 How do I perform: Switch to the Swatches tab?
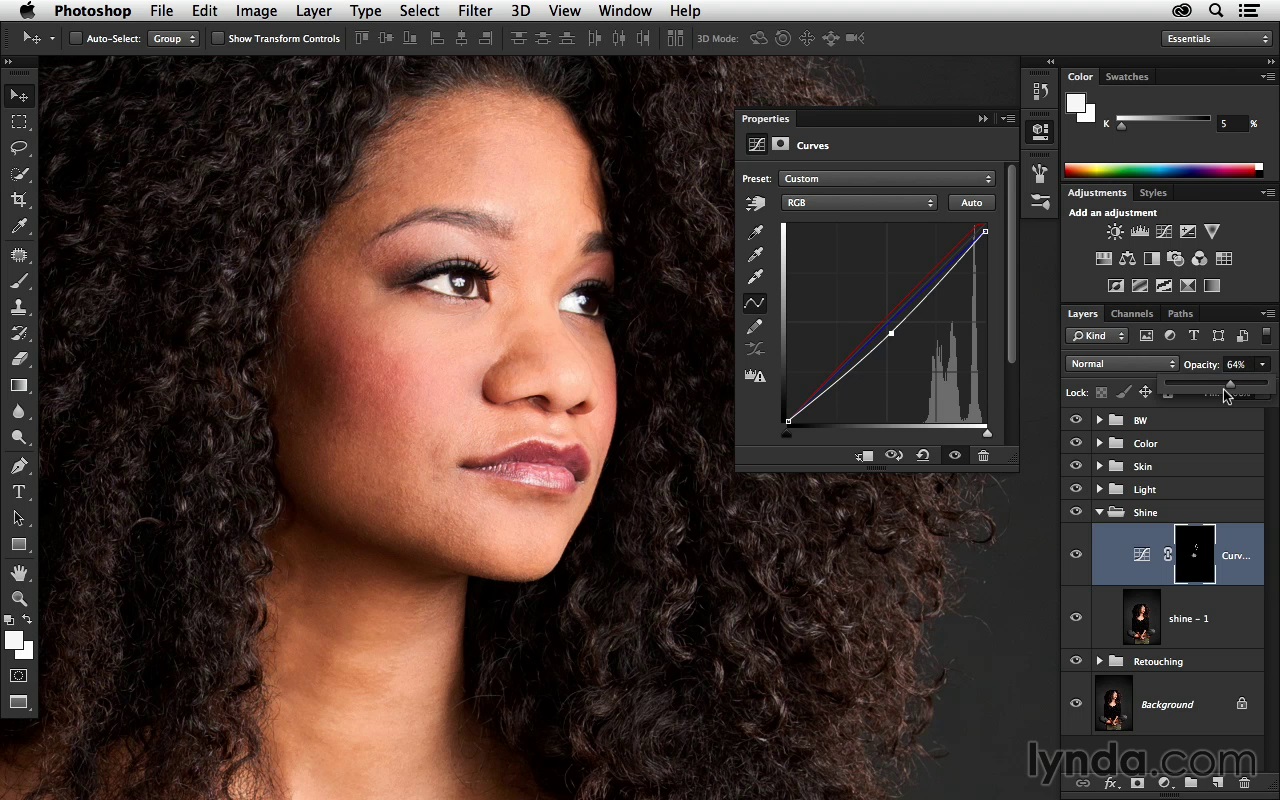coord(1127,77)
